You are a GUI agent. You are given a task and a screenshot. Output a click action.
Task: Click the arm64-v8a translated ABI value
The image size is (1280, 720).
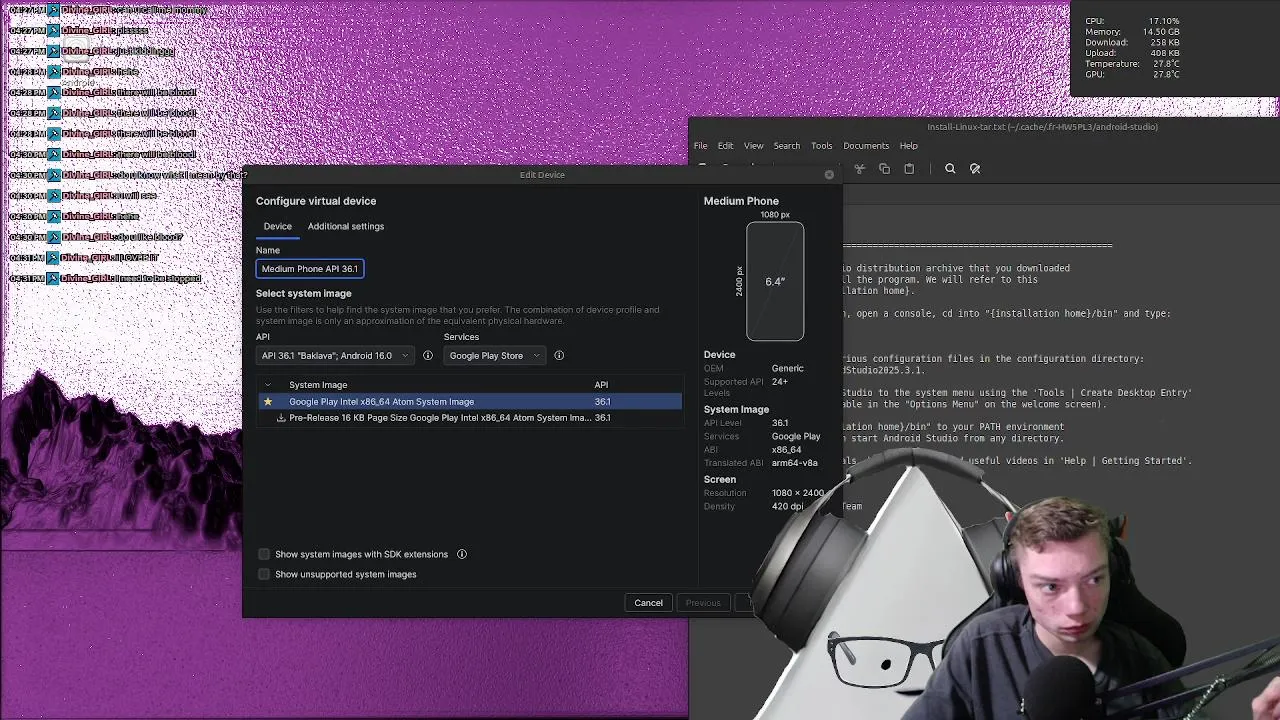point(794,463)
